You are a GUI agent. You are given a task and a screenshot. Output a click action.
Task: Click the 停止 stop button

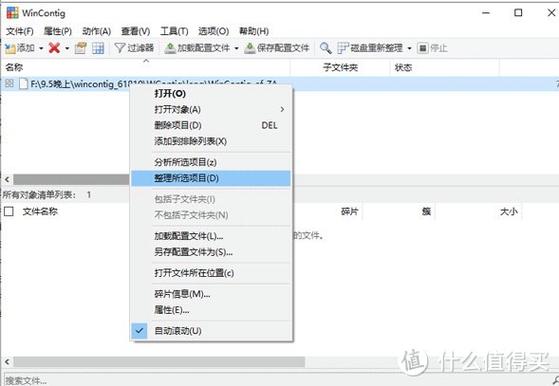(x=432, y=48)
